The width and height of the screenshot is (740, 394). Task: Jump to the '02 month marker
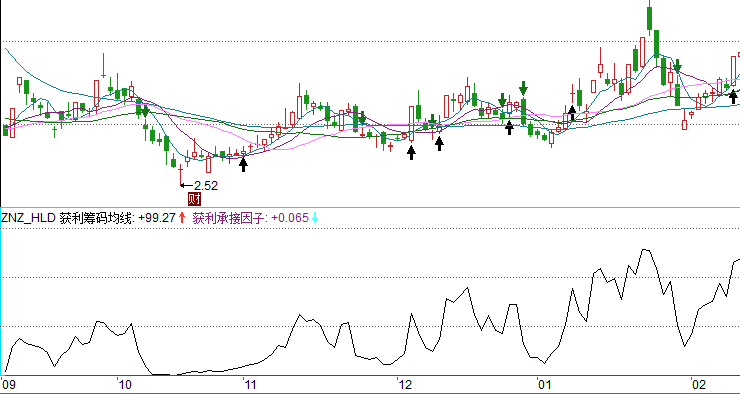pos(699,386)
